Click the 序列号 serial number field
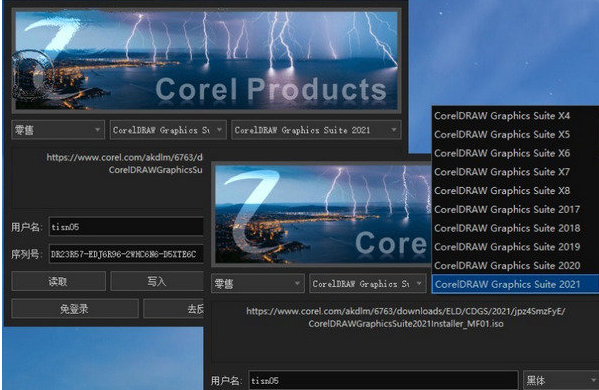This screenshot has height=390, width=599. pos(126,254)
